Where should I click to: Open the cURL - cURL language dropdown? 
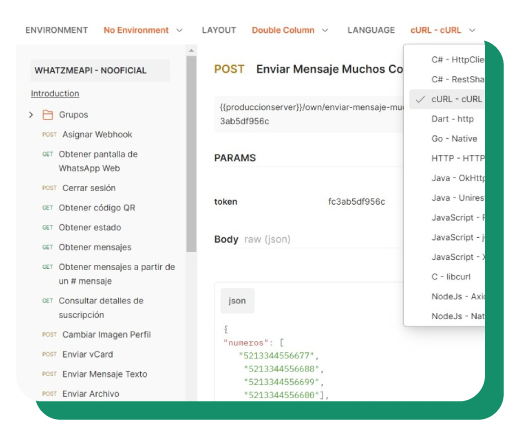443,30
